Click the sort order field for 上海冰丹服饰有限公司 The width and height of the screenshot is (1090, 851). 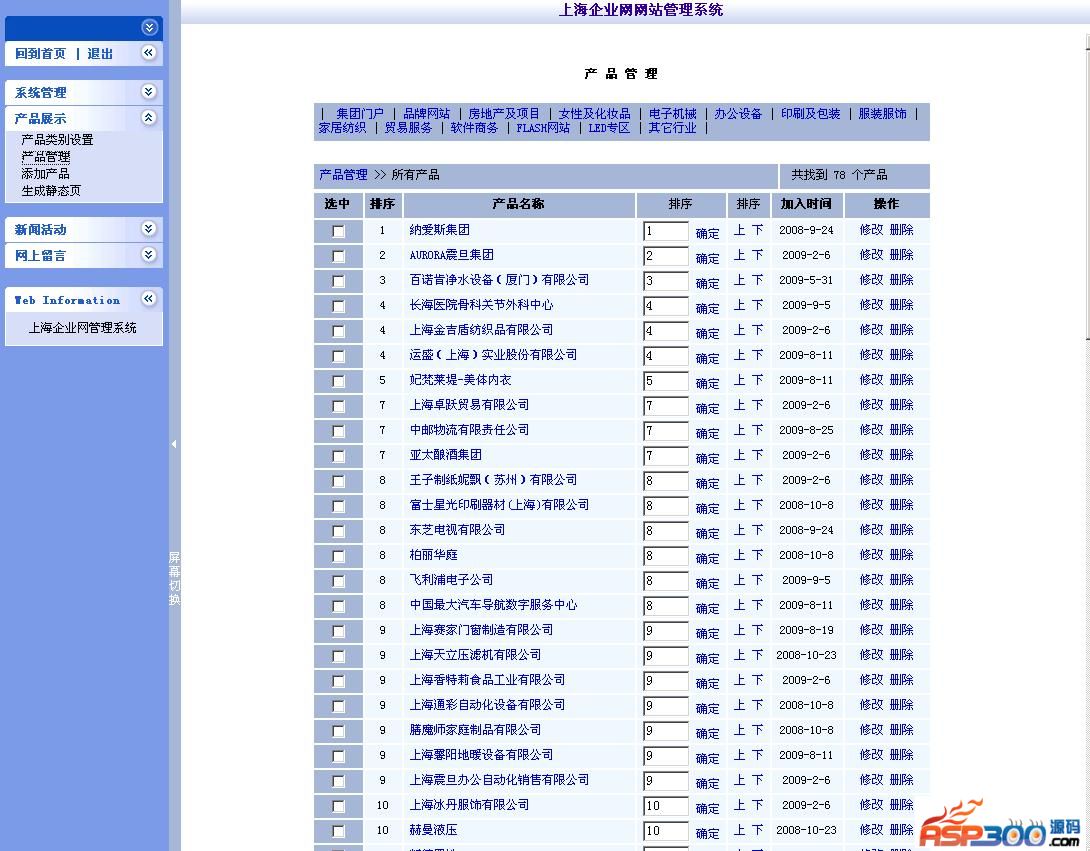pyautogui.click(x=665, y=807)
